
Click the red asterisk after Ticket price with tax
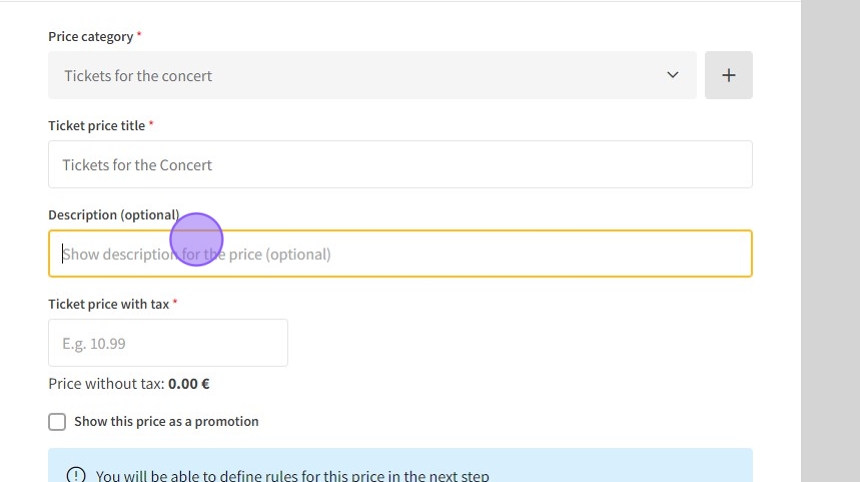point(175,303)
